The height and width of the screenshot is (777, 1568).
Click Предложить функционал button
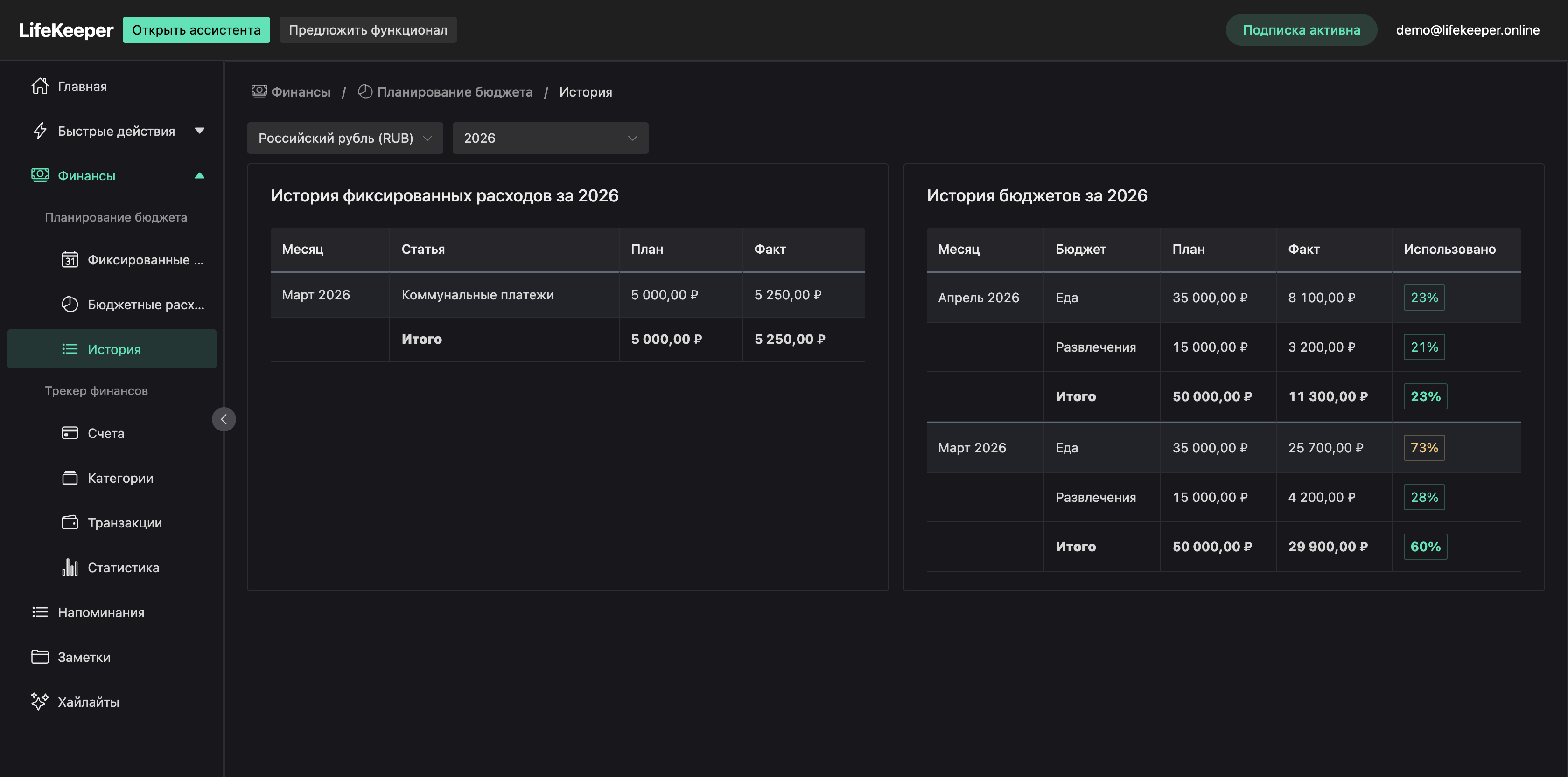(x=368, y=30)
